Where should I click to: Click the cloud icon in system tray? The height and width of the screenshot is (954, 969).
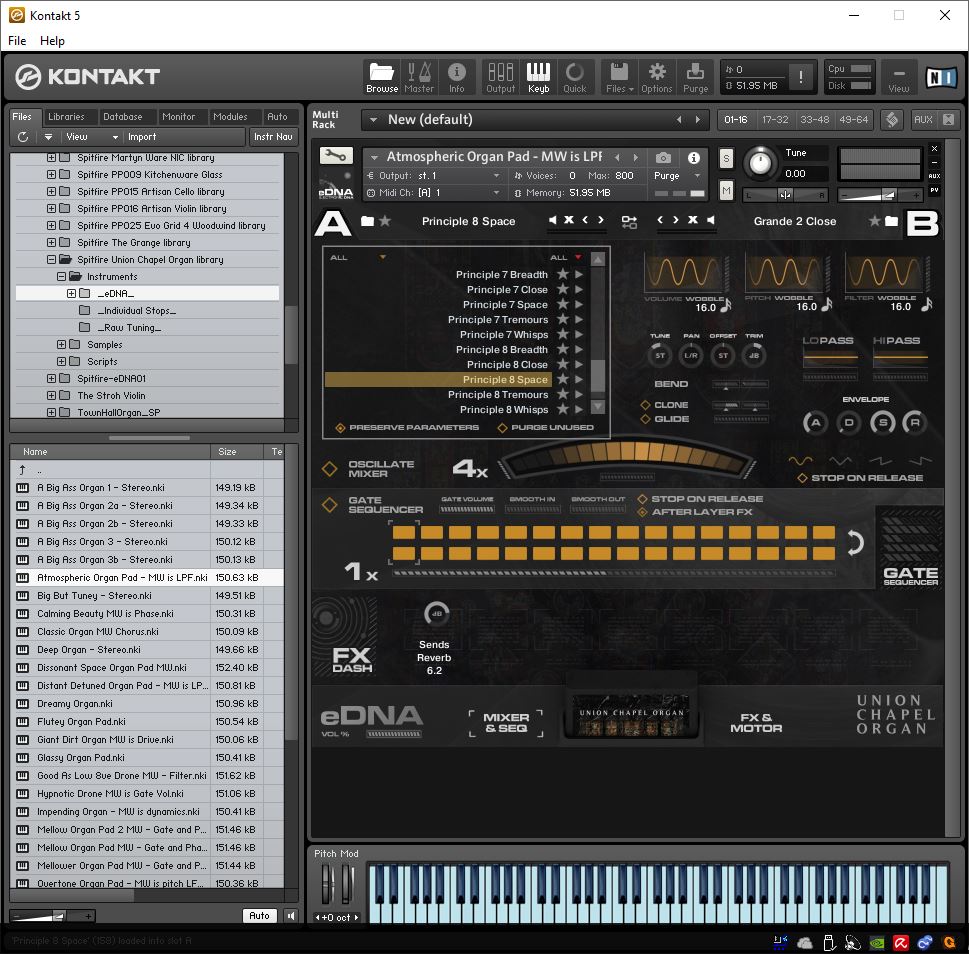point(805,943)
